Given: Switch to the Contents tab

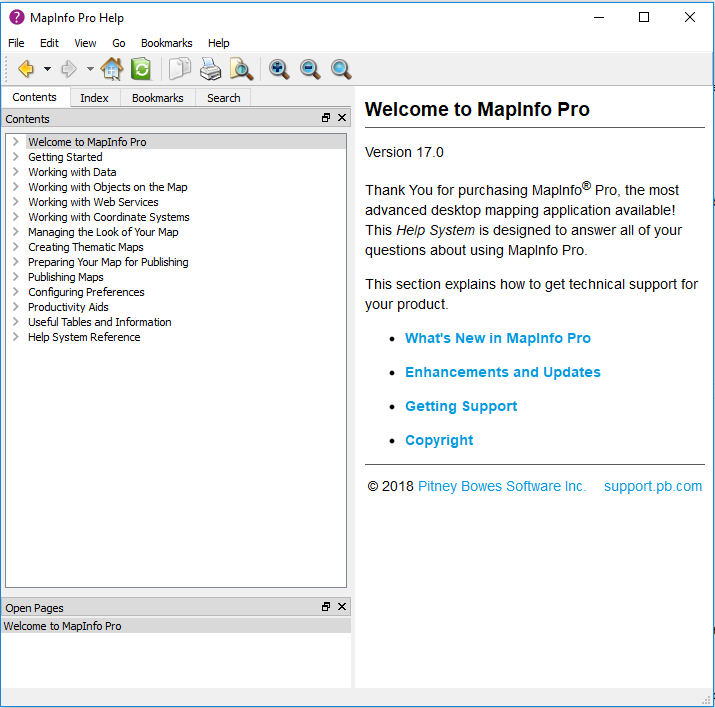Looking at the screenshot, I should [35, 97].
